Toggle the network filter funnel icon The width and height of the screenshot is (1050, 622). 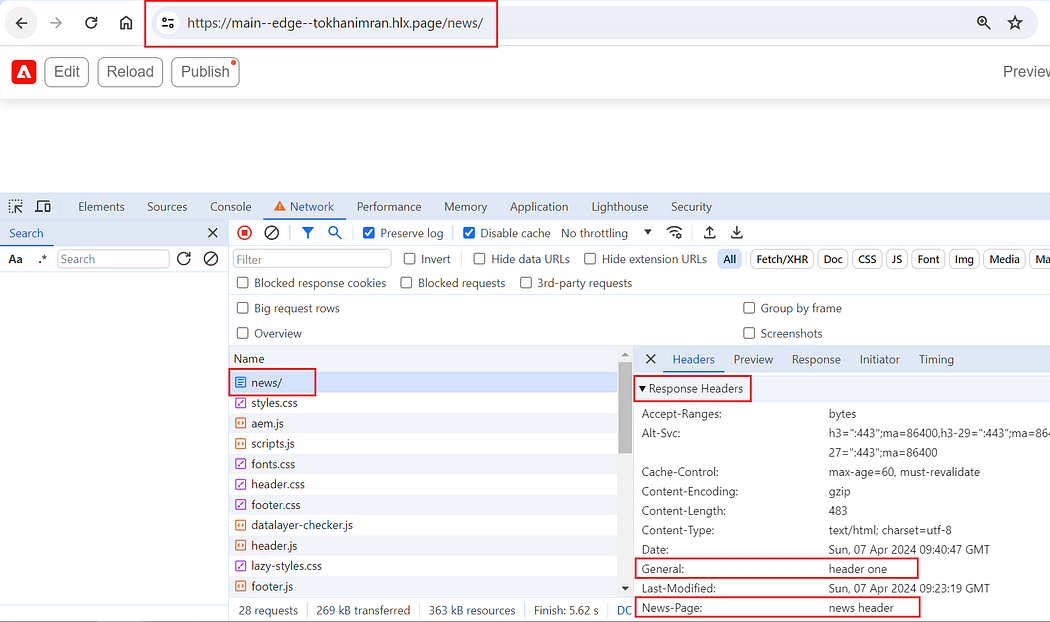click(x=307, y=232)
